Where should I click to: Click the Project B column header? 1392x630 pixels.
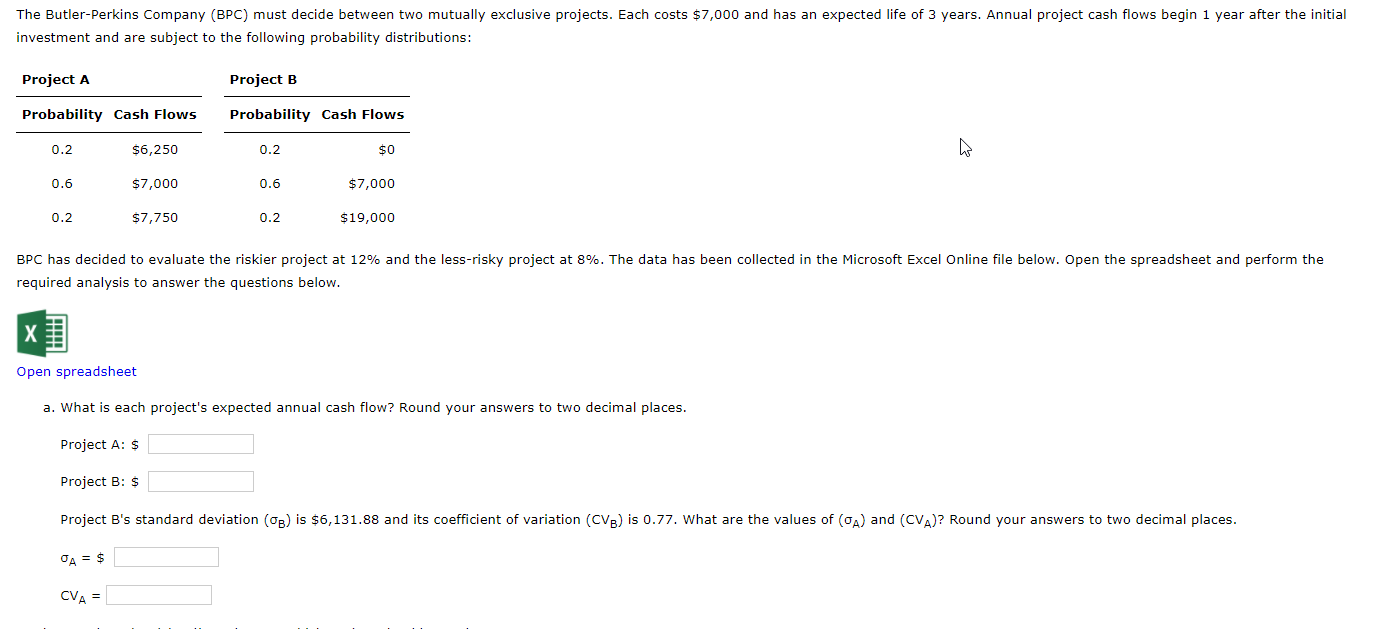click(263, 79)
